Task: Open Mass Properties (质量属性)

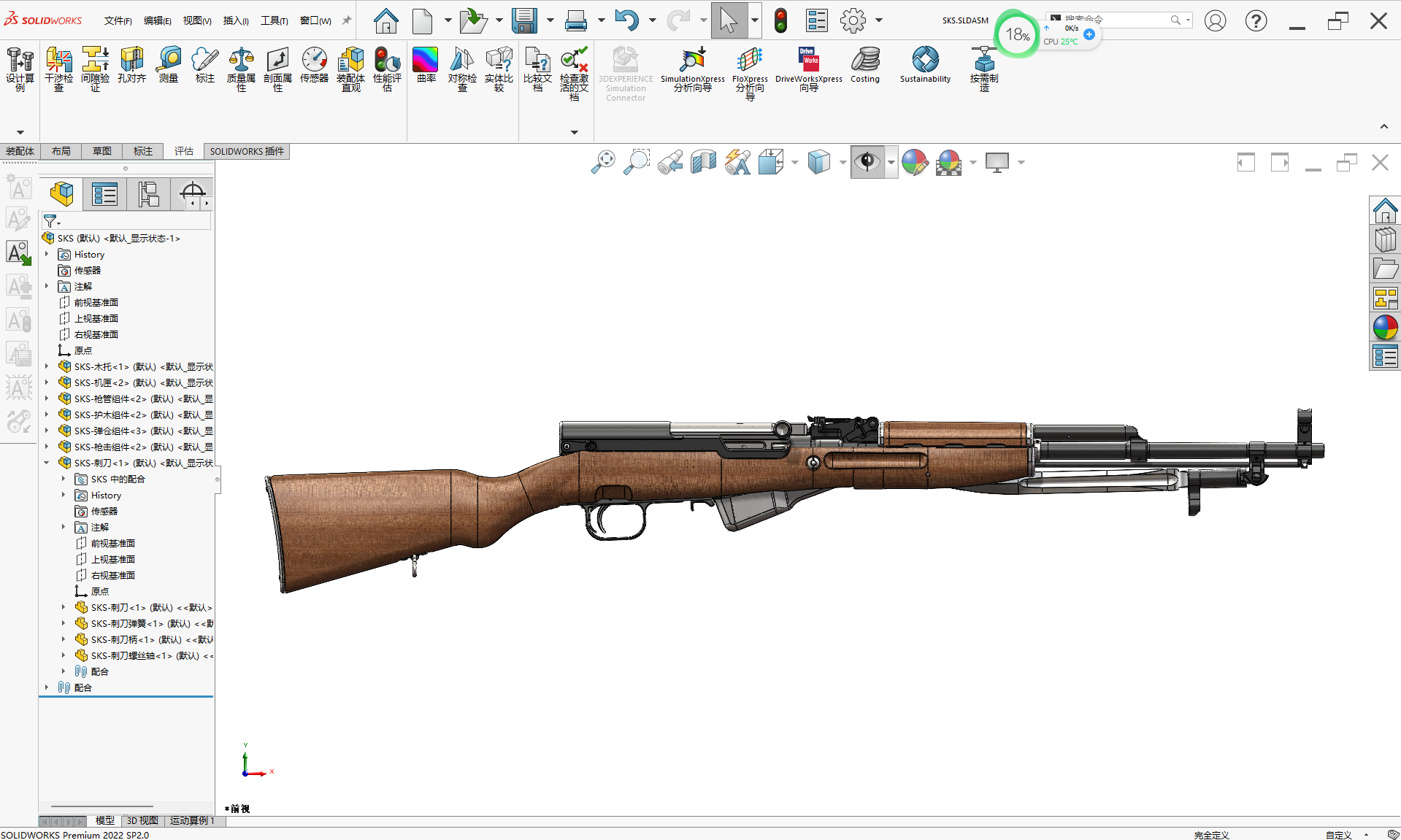Action: pyautogui.click(x=241, y=69)
